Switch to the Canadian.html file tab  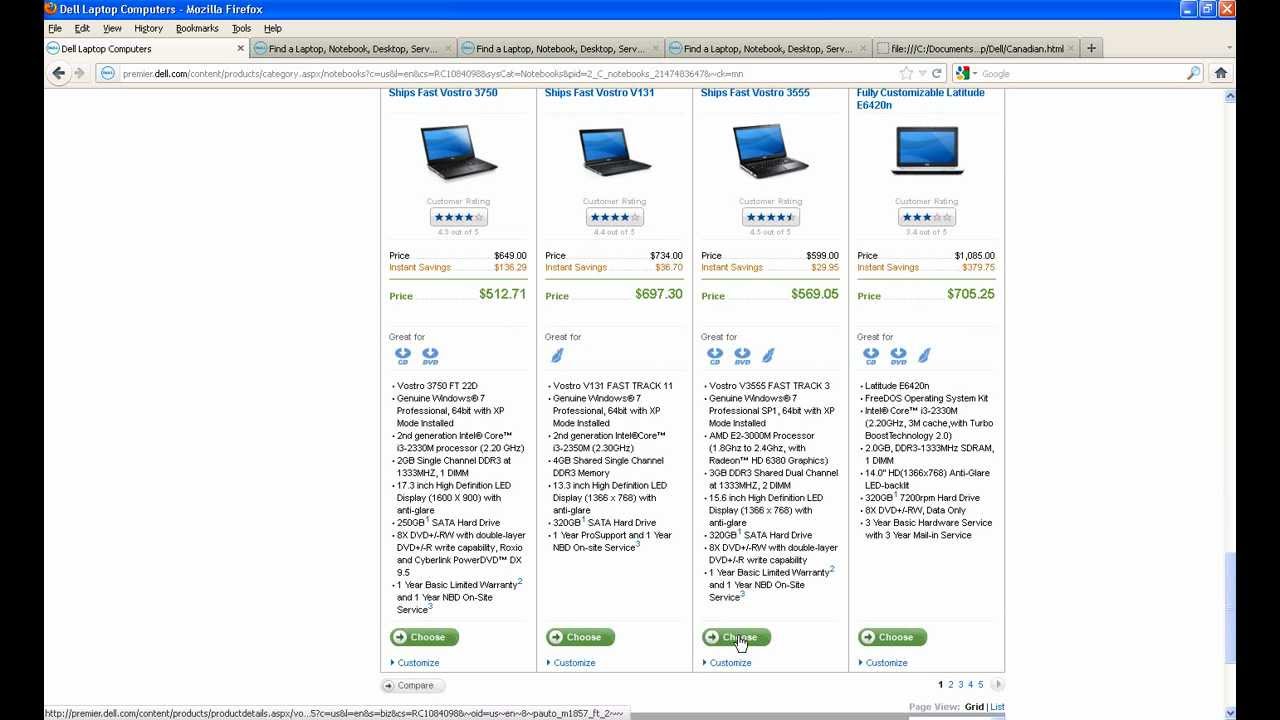(x=976, y=48)
